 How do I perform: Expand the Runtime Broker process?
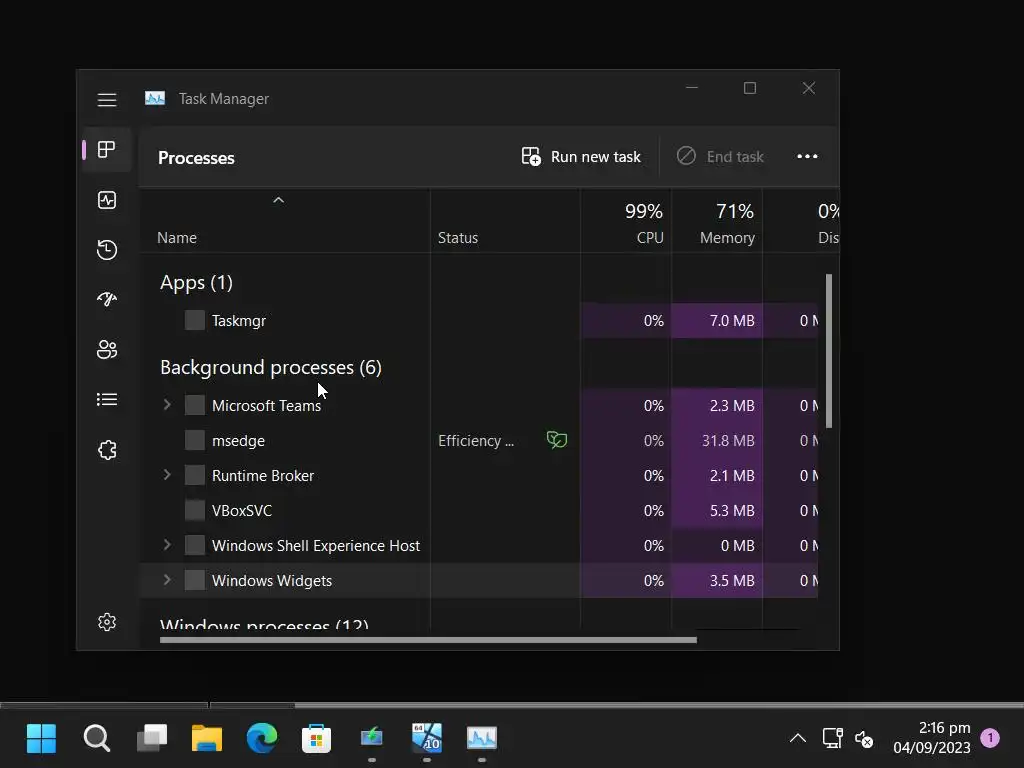point(167,475)
